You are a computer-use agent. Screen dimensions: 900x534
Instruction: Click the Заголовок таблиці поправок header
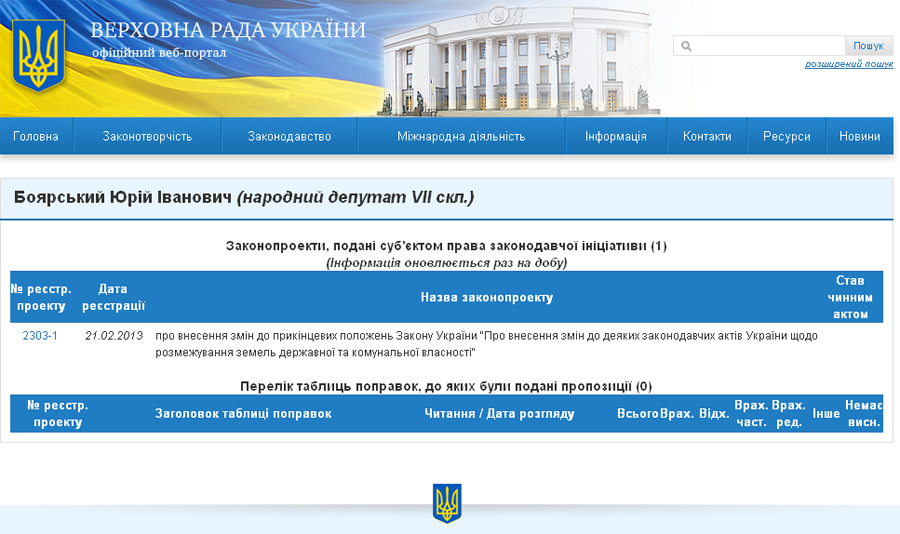click(x=243, y=413)
